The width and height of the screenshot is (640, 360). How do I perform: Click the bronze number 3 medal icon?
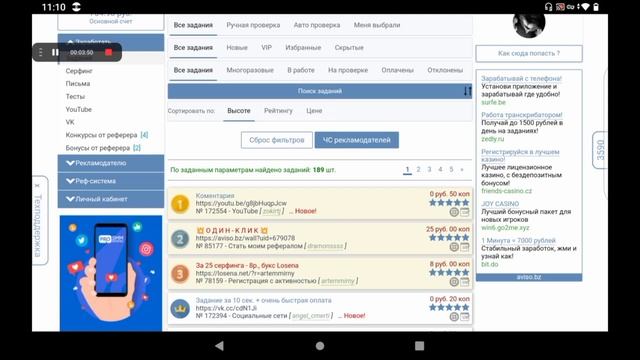(x=180, y=274)
